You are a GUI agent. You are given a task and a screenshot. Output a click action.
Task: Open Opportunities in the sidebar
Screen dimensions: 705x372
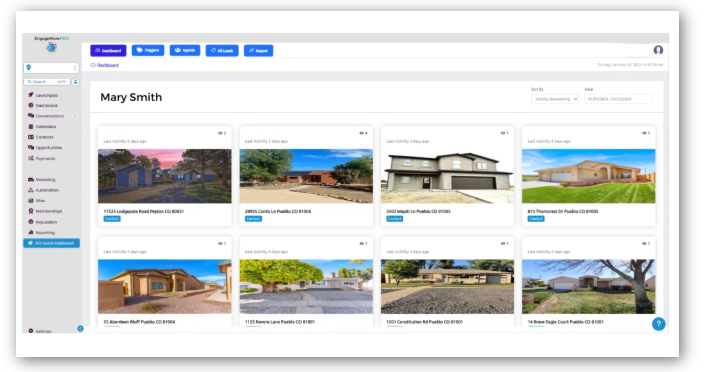45,148
